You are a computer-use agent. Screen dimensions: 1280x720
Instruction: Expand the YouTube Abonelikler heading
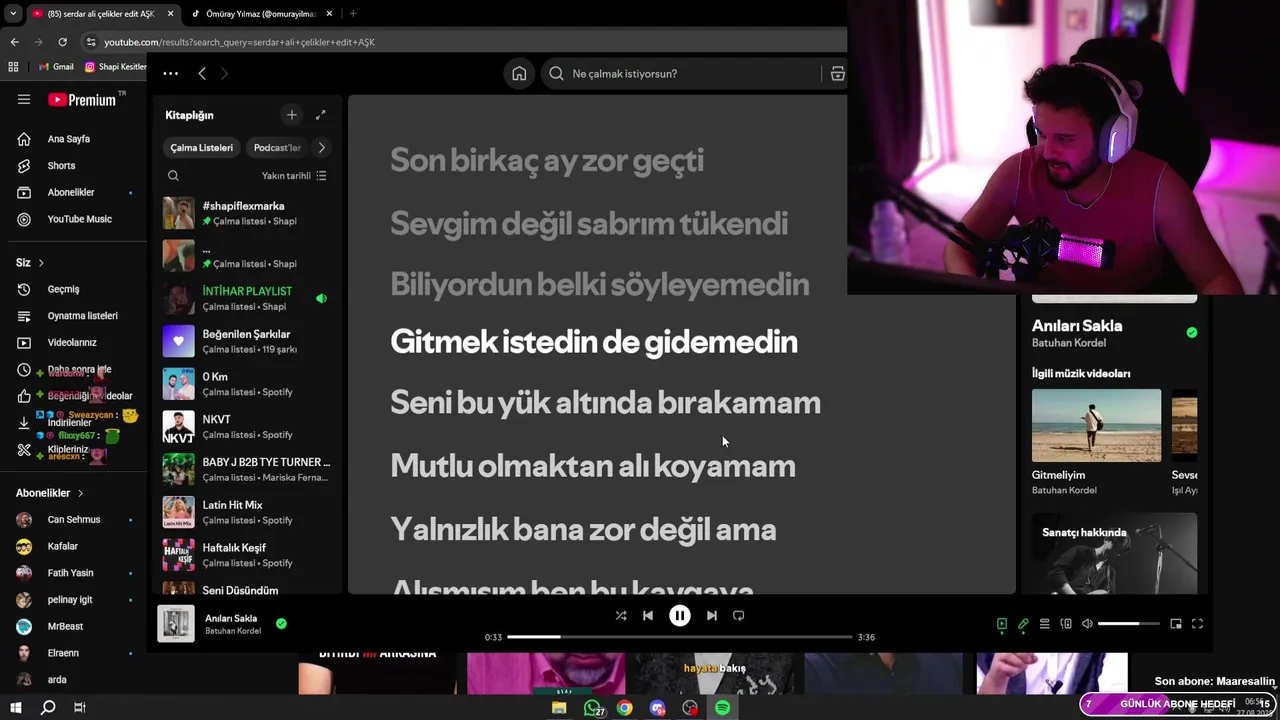click(x=50, y=493)
